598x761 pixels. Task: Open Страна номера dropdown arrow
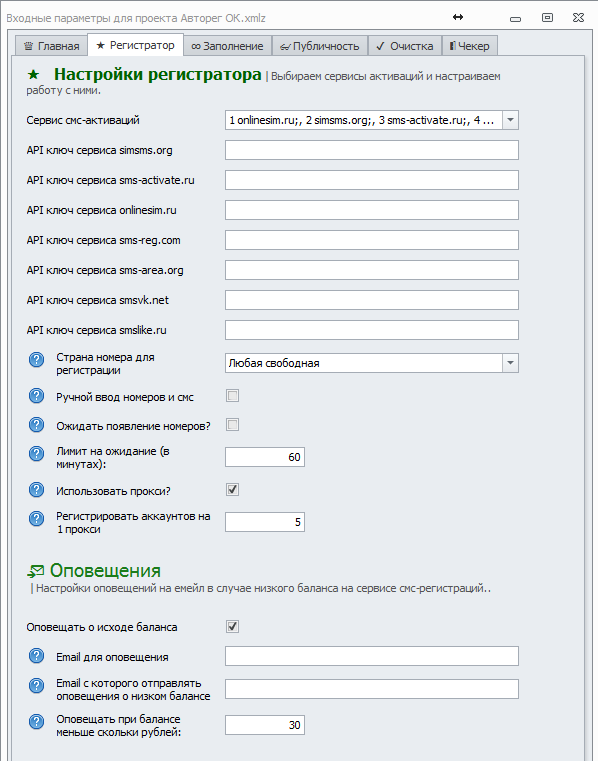click(510, 363)
